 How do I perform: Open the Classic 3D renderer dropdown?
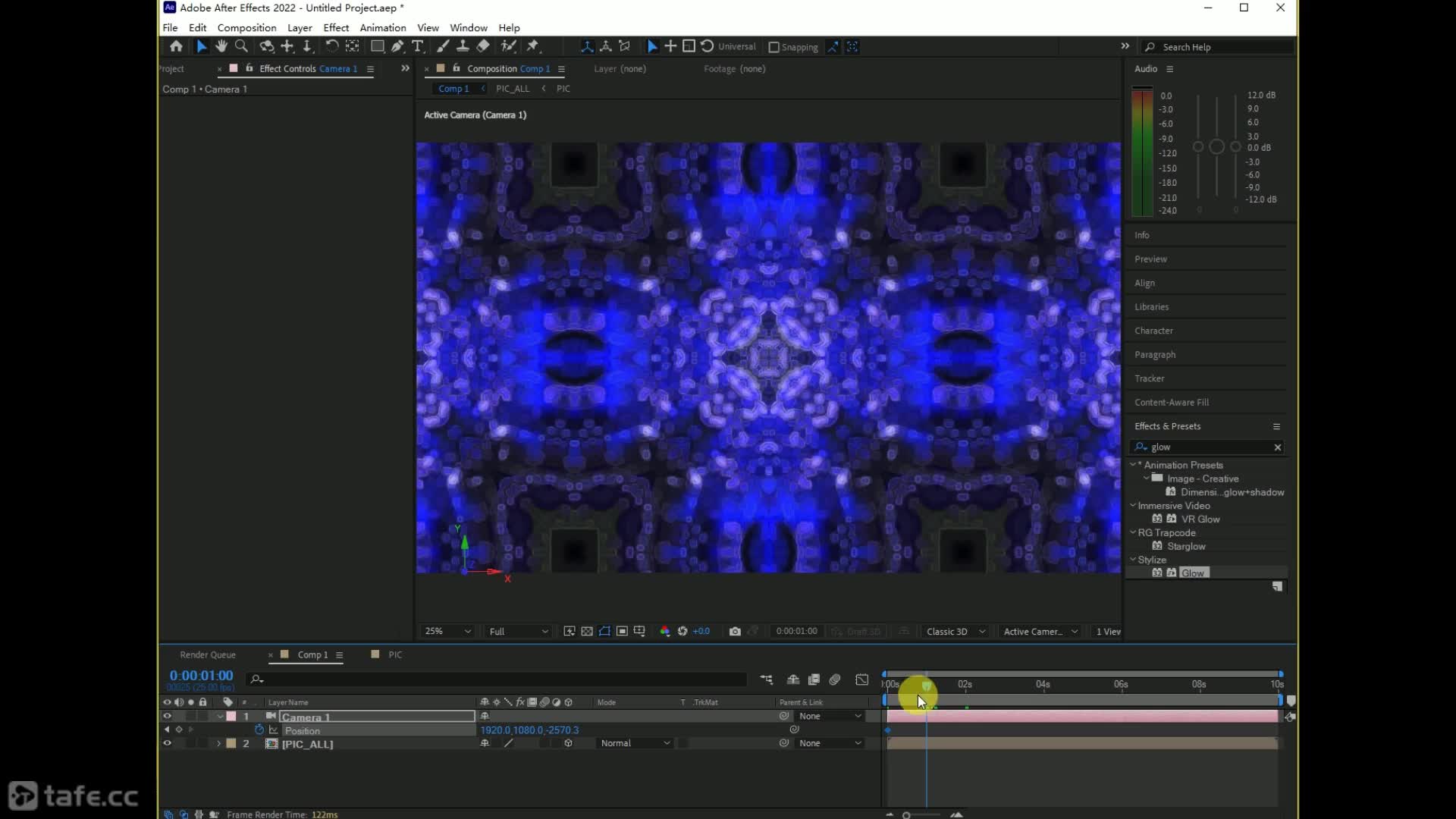955,631
